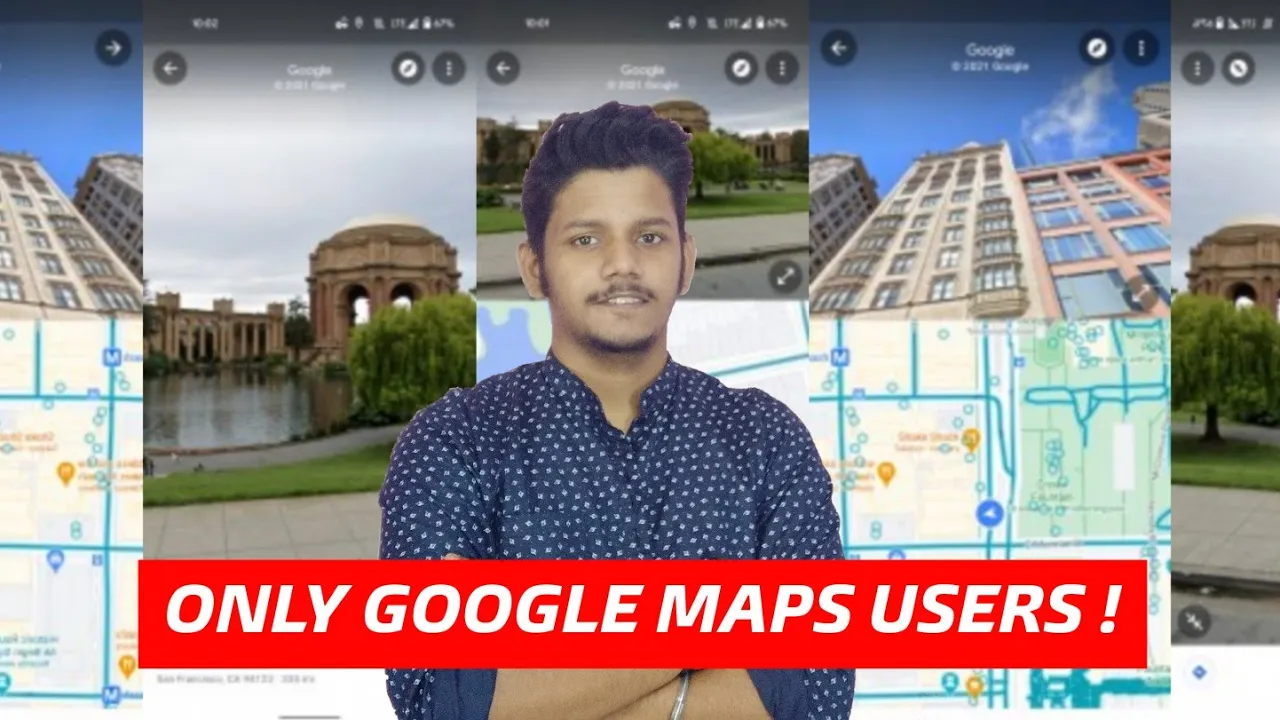Click the 10:02 clock in the status bar
Screen dimensions: 1280x720
(205, 22)
